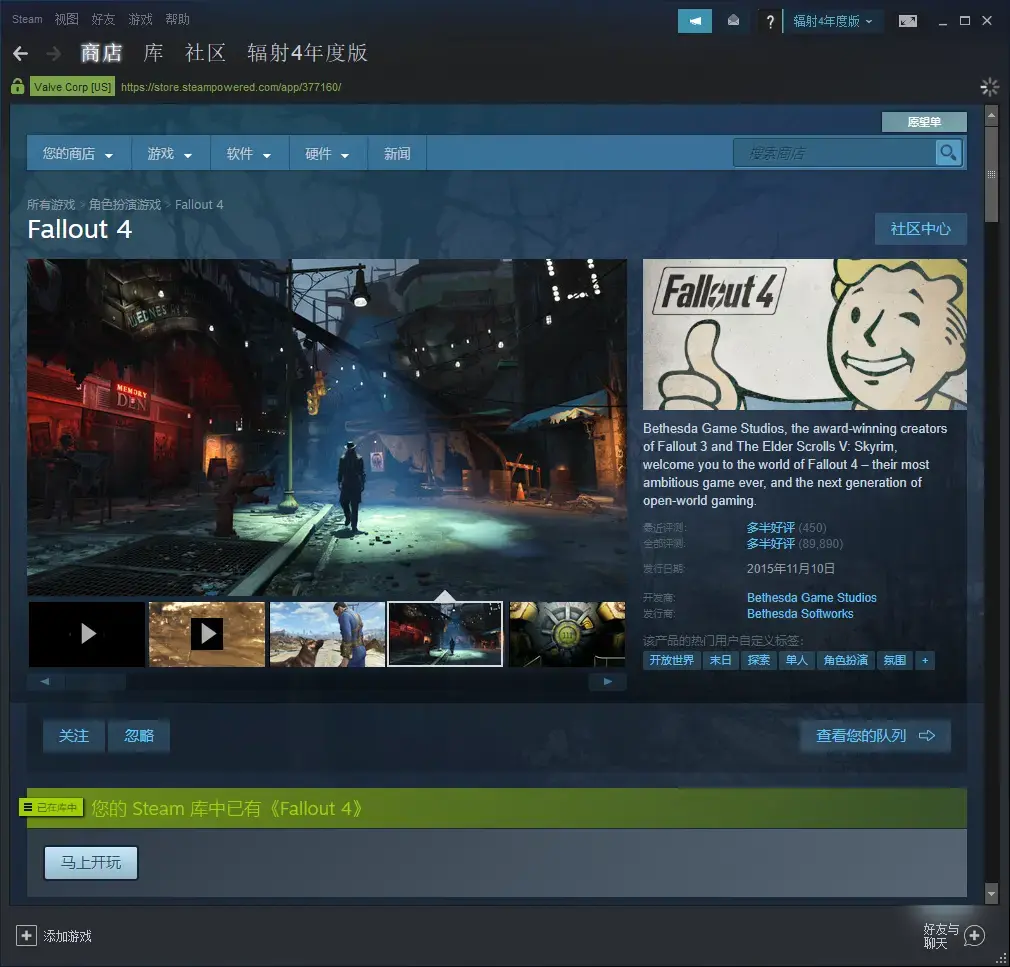
Task: Click the thumbnail strip scrollbar handle
Action: [x=95, y=681]
